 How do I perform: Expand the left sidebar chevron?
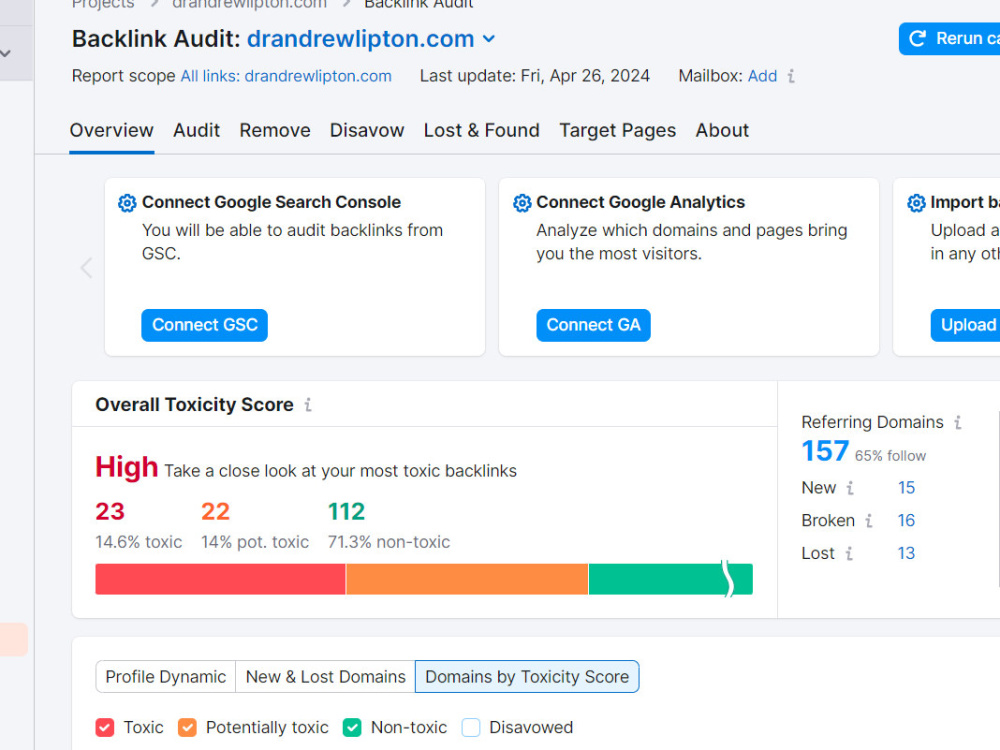click(6, 54)
